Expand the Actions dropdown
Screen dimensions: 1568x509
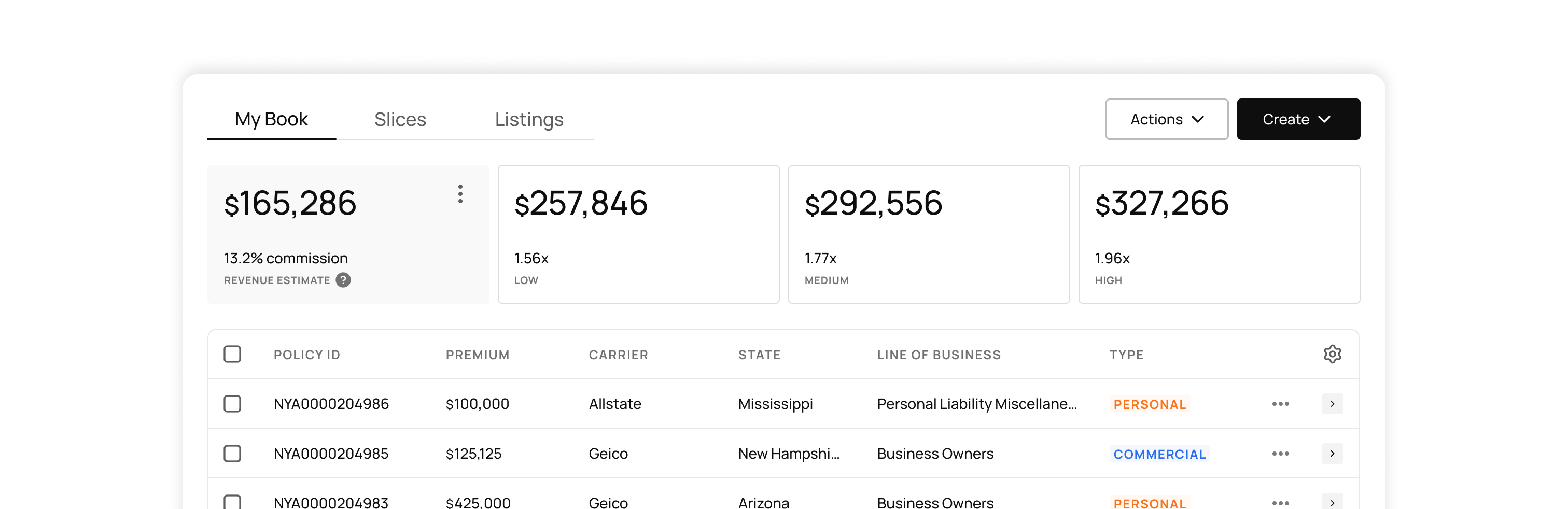(x=1166, y=119)
